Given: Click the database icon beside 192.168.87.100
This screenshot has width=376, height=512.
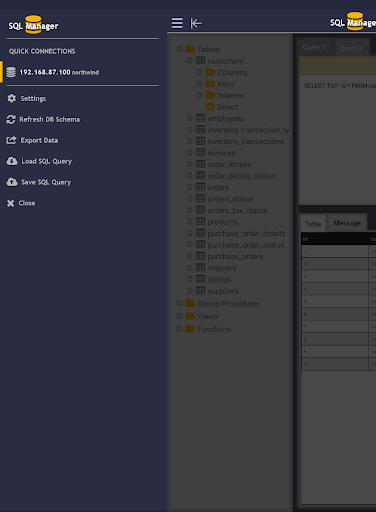Looking at the screenshot, I should tap(11, 72).
